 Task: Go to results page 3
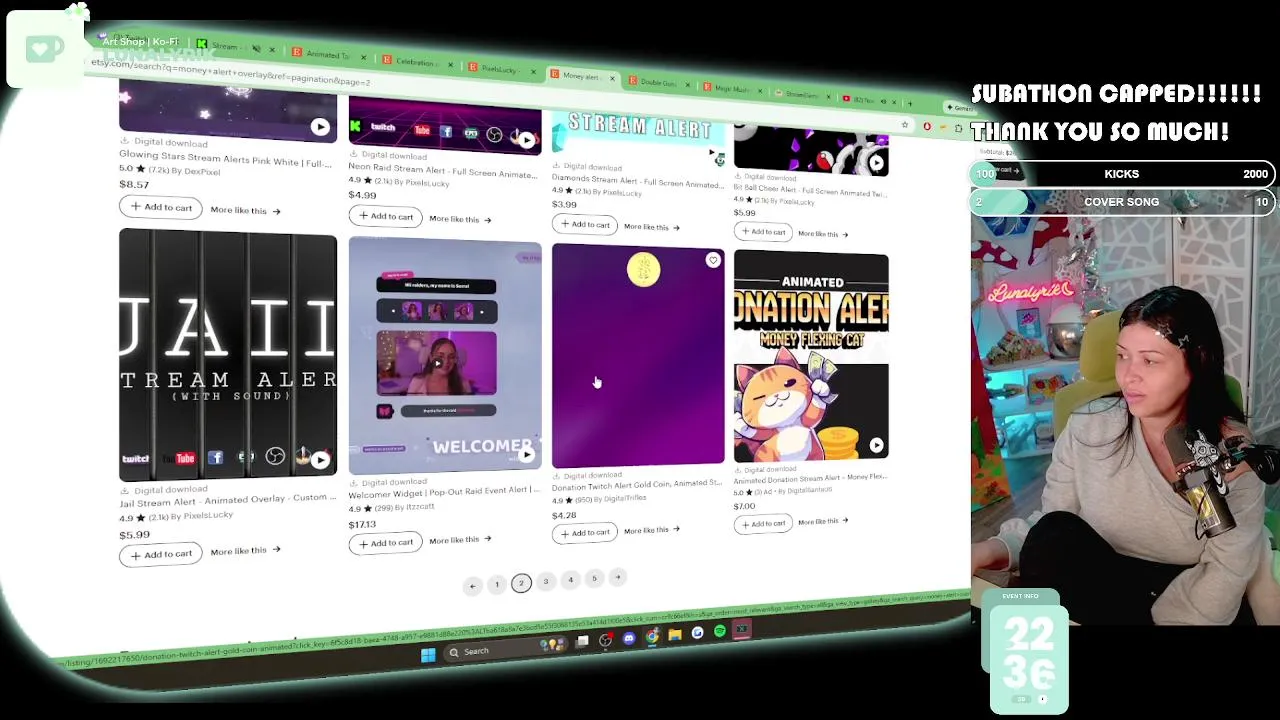(546, 581)
